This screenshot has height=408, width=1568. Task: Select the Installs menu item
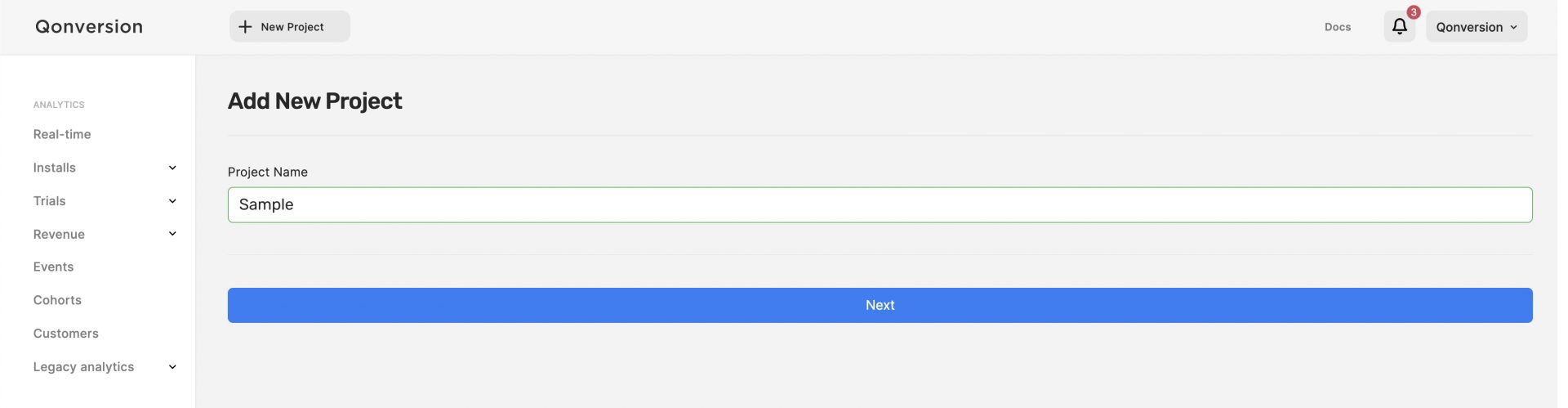click(55, 168)
